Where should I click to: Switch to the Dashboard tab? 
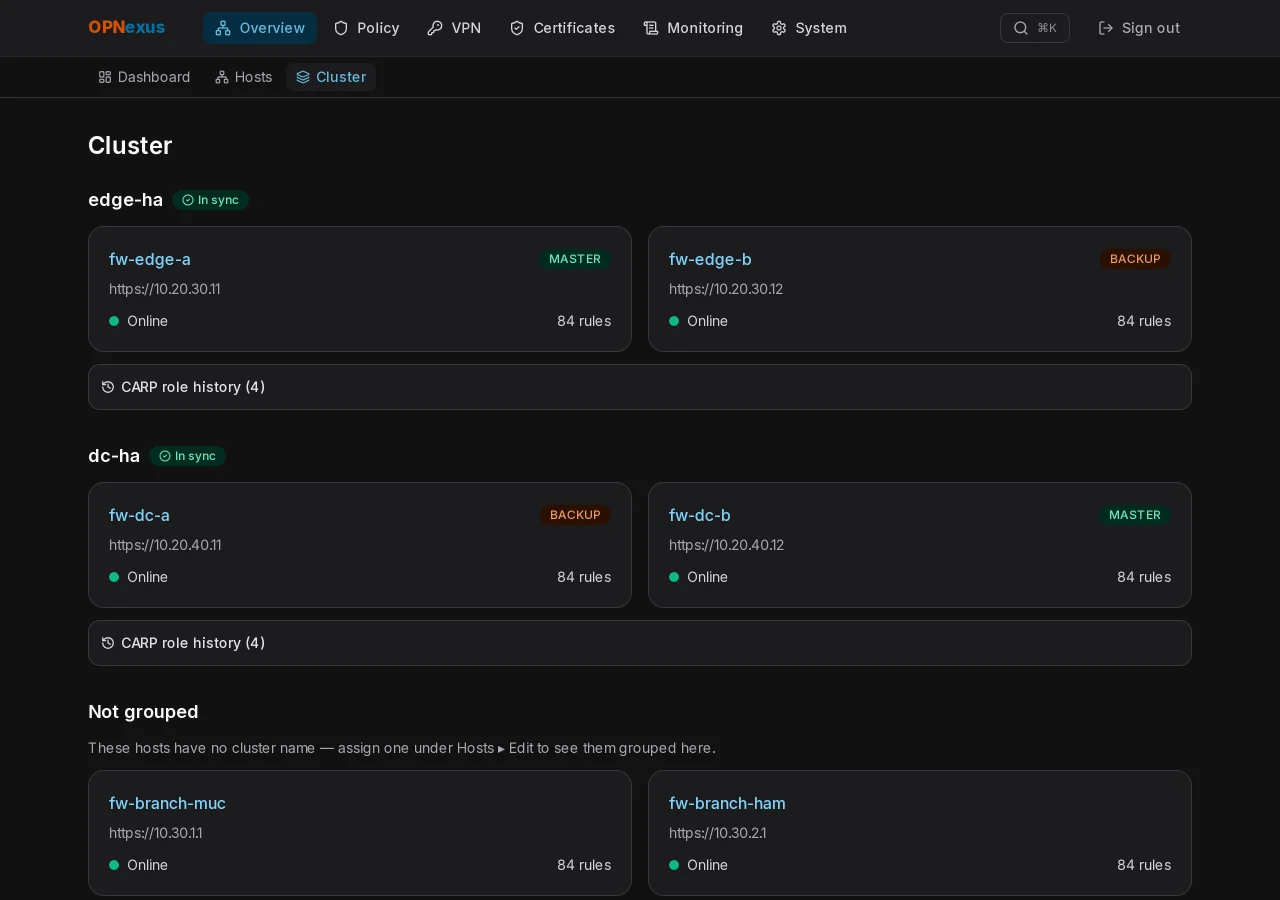point(144,77)
